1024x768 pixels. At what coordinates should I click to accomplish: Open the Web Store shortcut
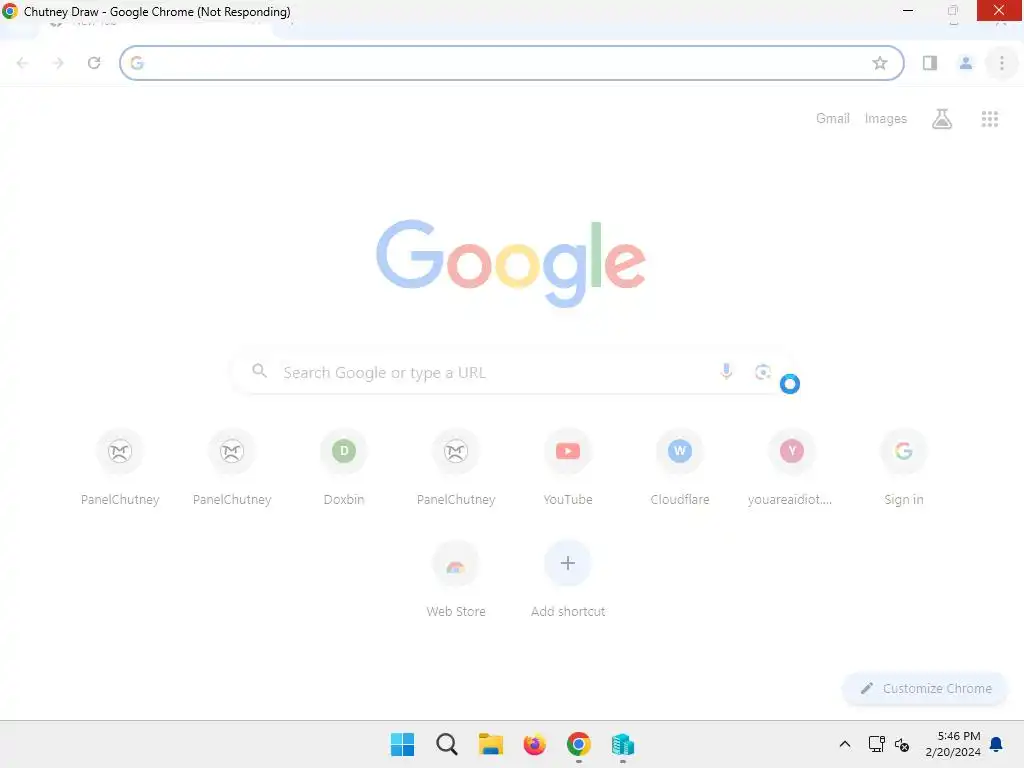pos(456,579)
